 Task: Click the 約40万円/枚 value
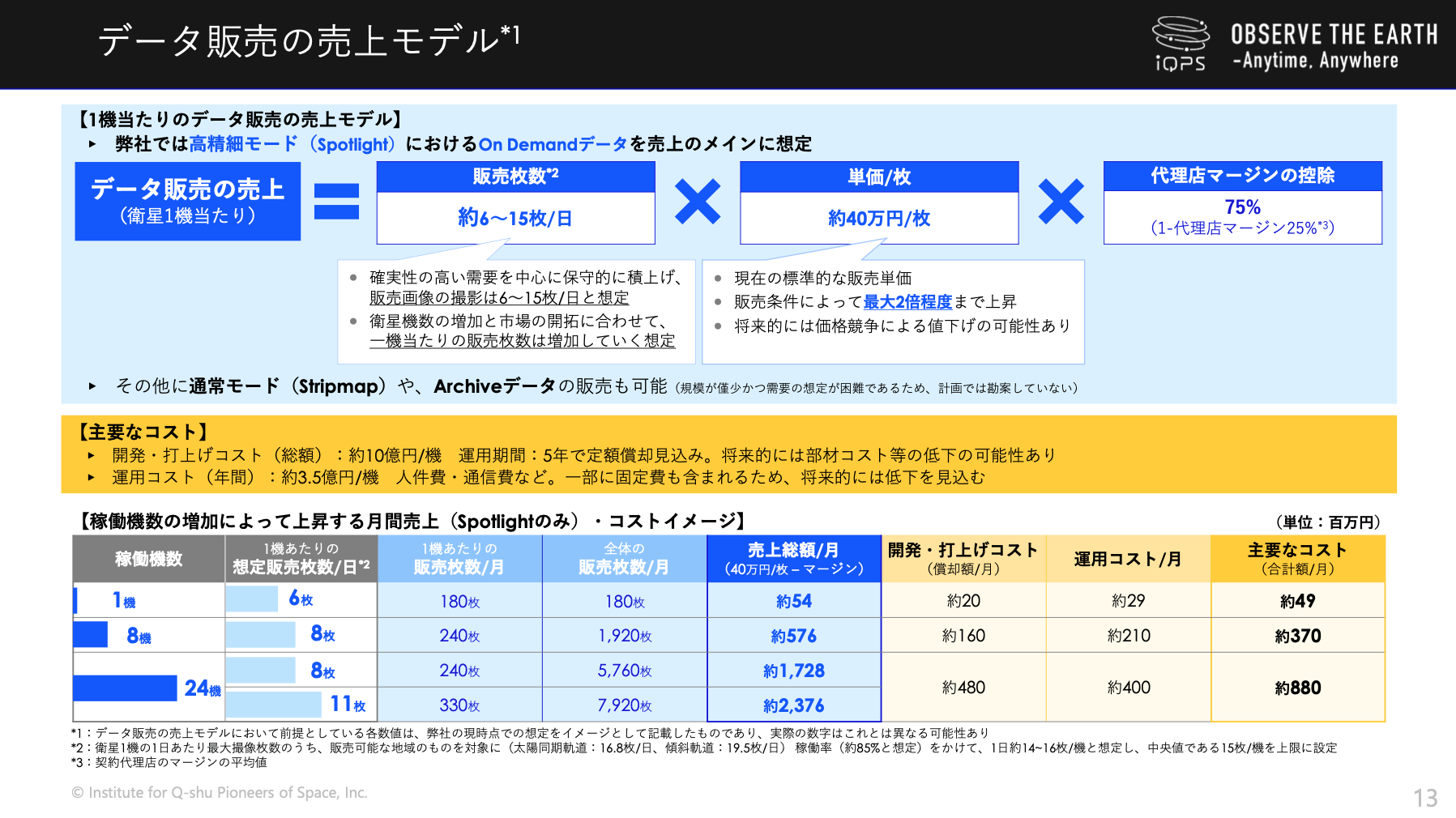point(879,218)
